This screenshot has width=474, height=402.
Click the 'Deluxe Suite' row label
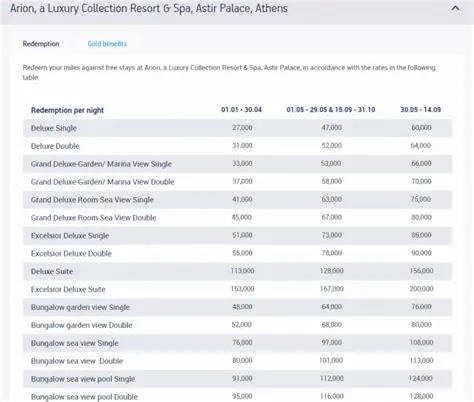[52, 271]
